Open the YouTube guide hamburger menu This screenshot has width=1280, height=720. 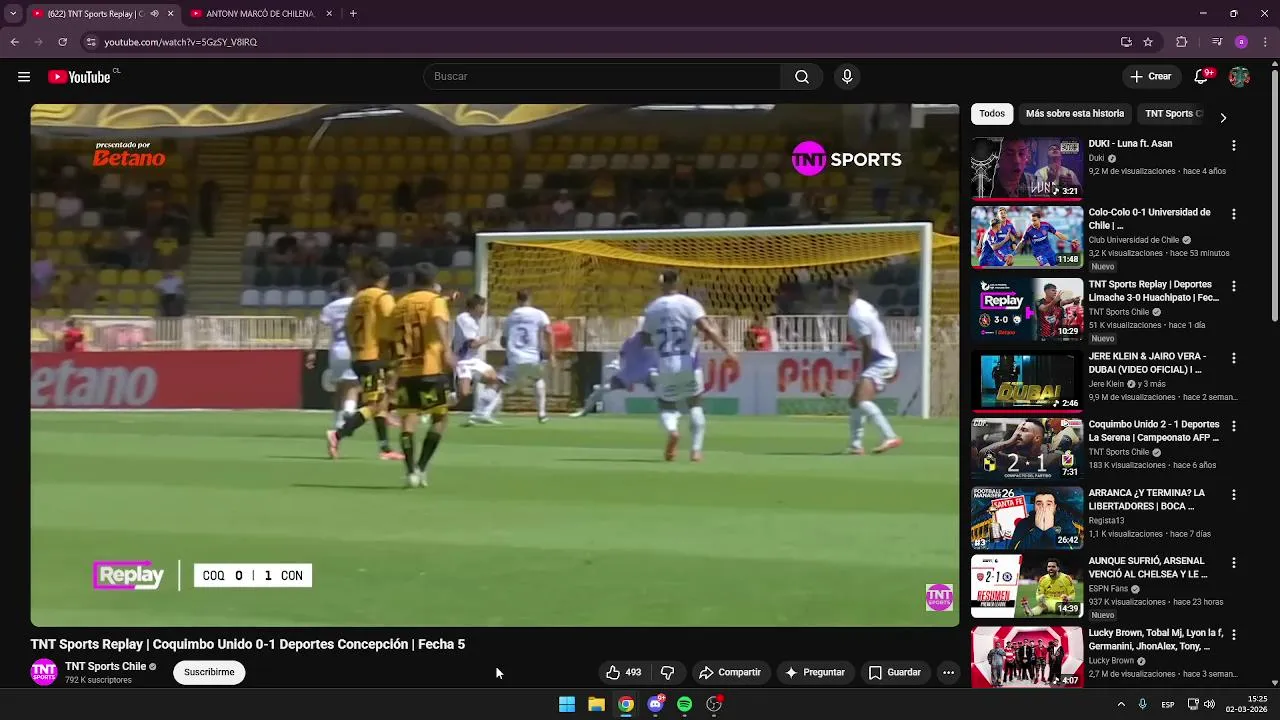pos(24,77)
